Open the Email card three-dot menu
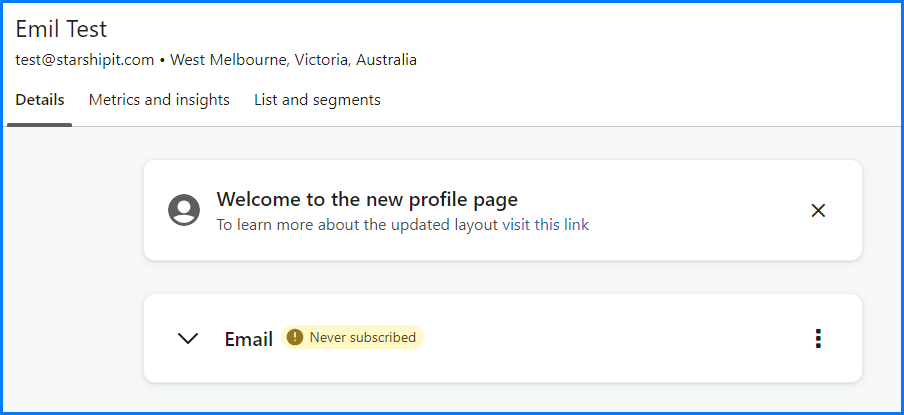The height and width of the screenshot is (415, 904). coord(818,338)
